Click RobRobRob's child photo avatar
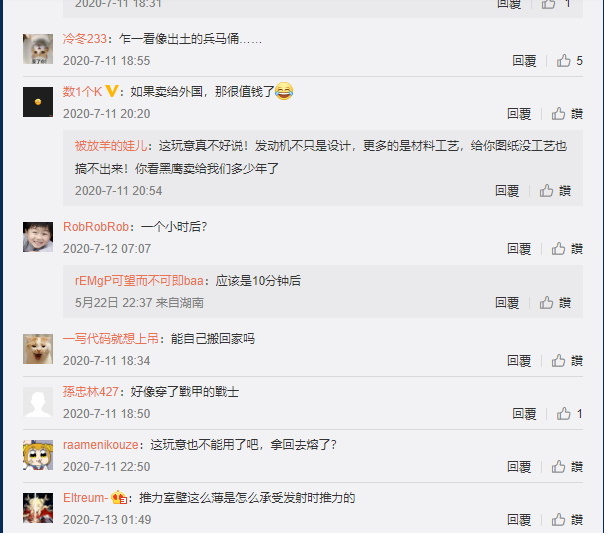Screen dimensions: 604x533 click(x=38, y=237)
